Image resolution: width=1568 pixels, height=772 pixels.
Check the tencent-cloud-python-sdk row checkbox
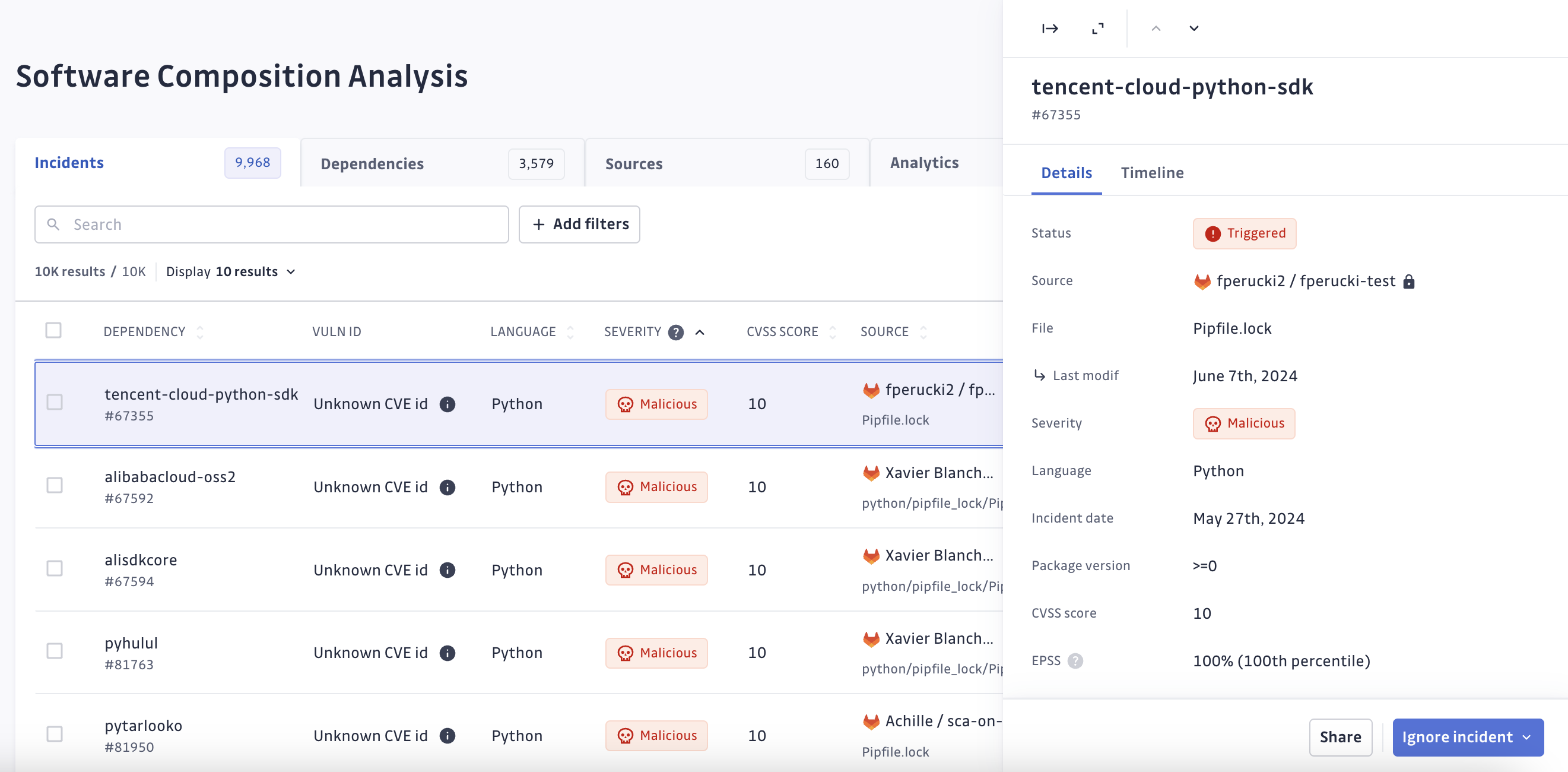[x=55, y=402]
